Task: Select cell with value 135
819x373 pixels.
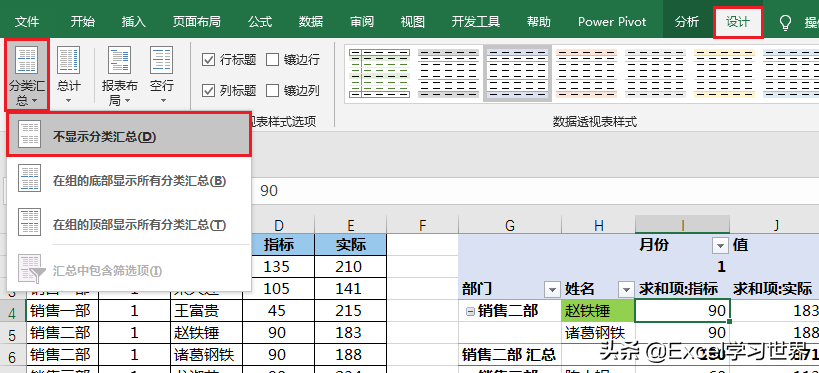Action: [x=279, y=267]
